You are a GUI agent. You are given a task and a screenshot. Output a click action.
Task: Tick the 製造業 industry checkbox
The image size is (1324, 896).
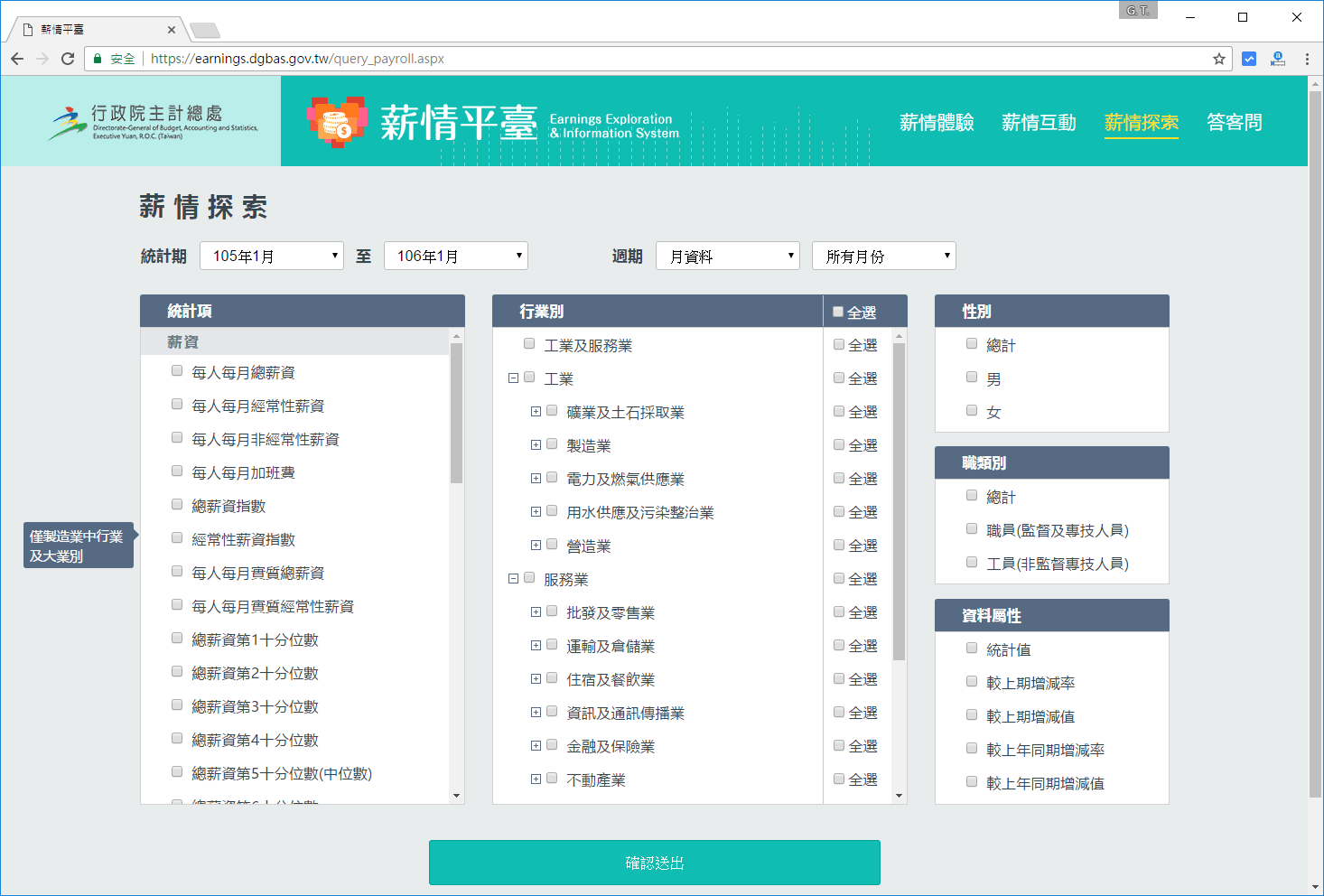552,444
